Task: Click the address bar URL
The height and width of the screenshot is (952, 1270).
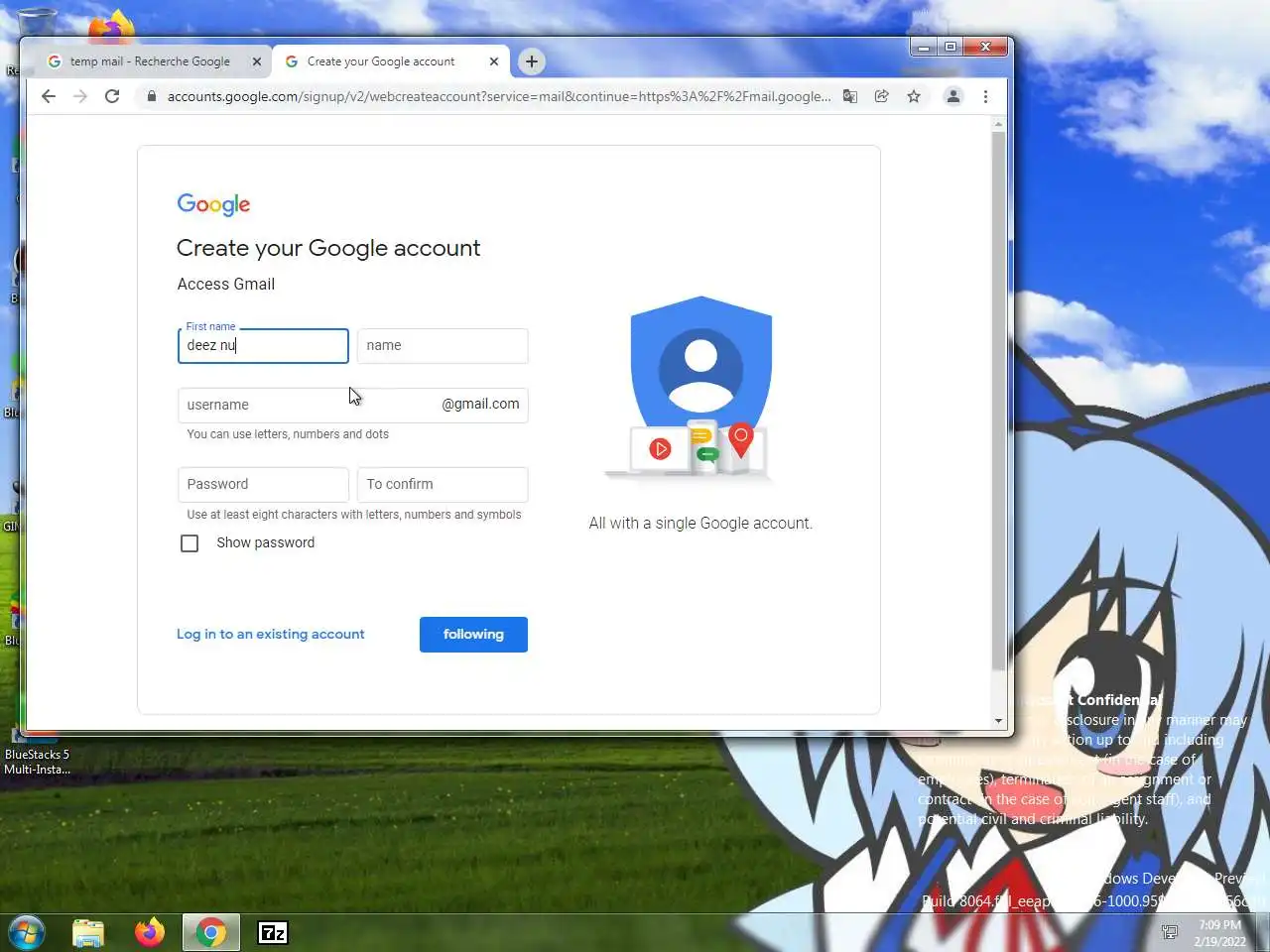Action: (x=498, y=96)
